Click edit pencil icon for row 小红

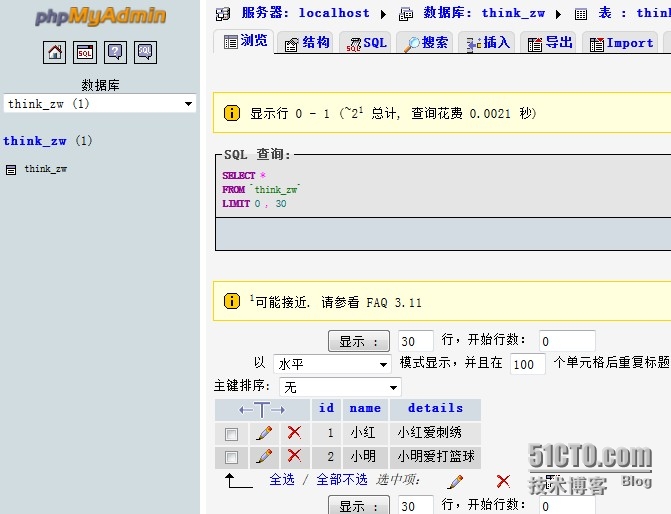coord(264,433)
